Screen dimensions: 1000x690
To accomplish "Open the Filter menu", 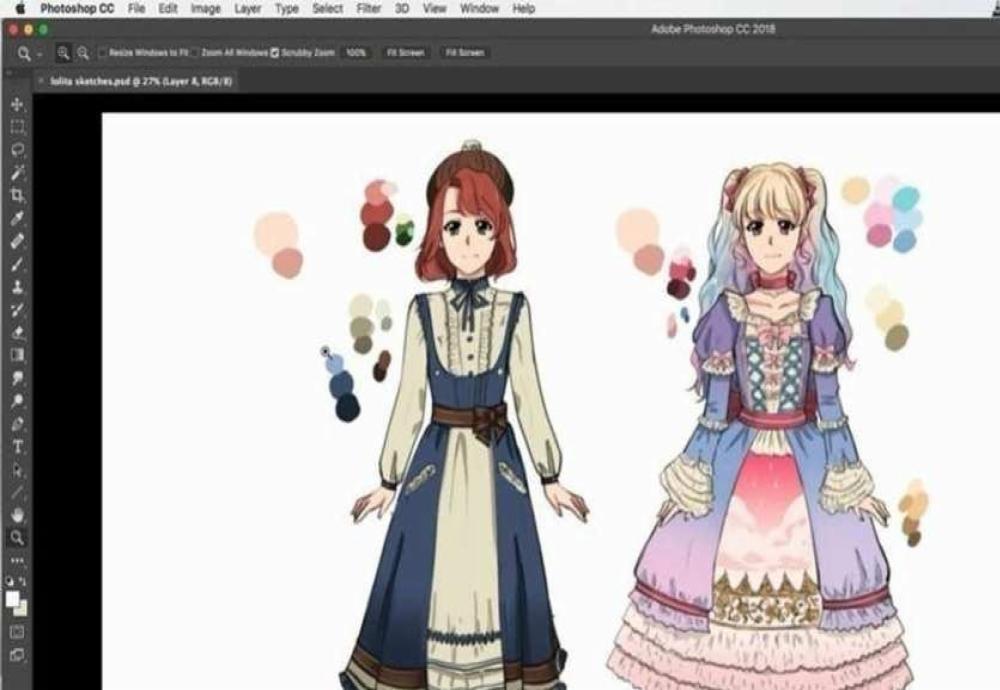I will pyautogui.click(x=369, y=8).
